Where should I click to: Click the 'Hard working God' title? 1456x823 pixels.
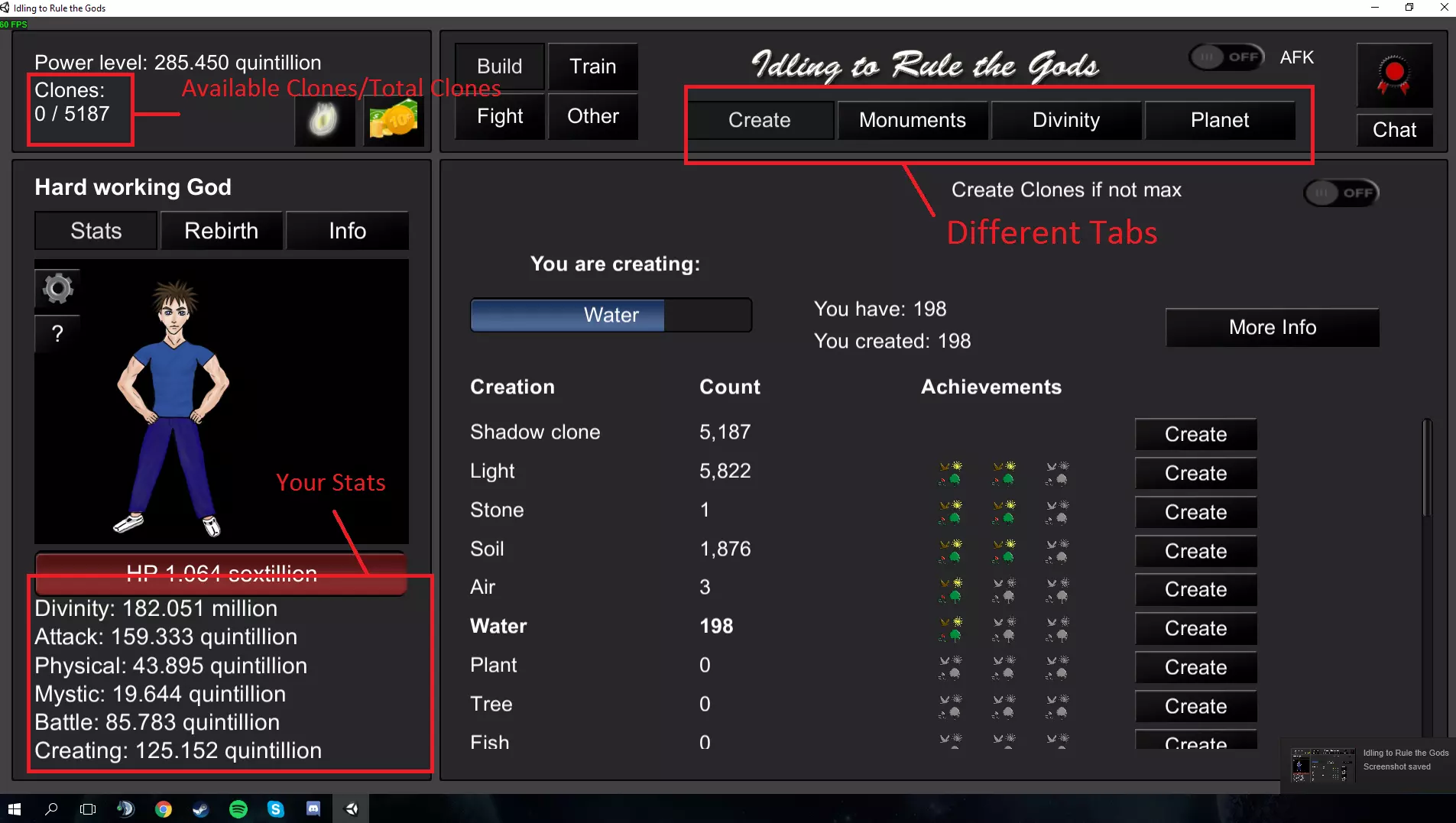coord(133,187)
